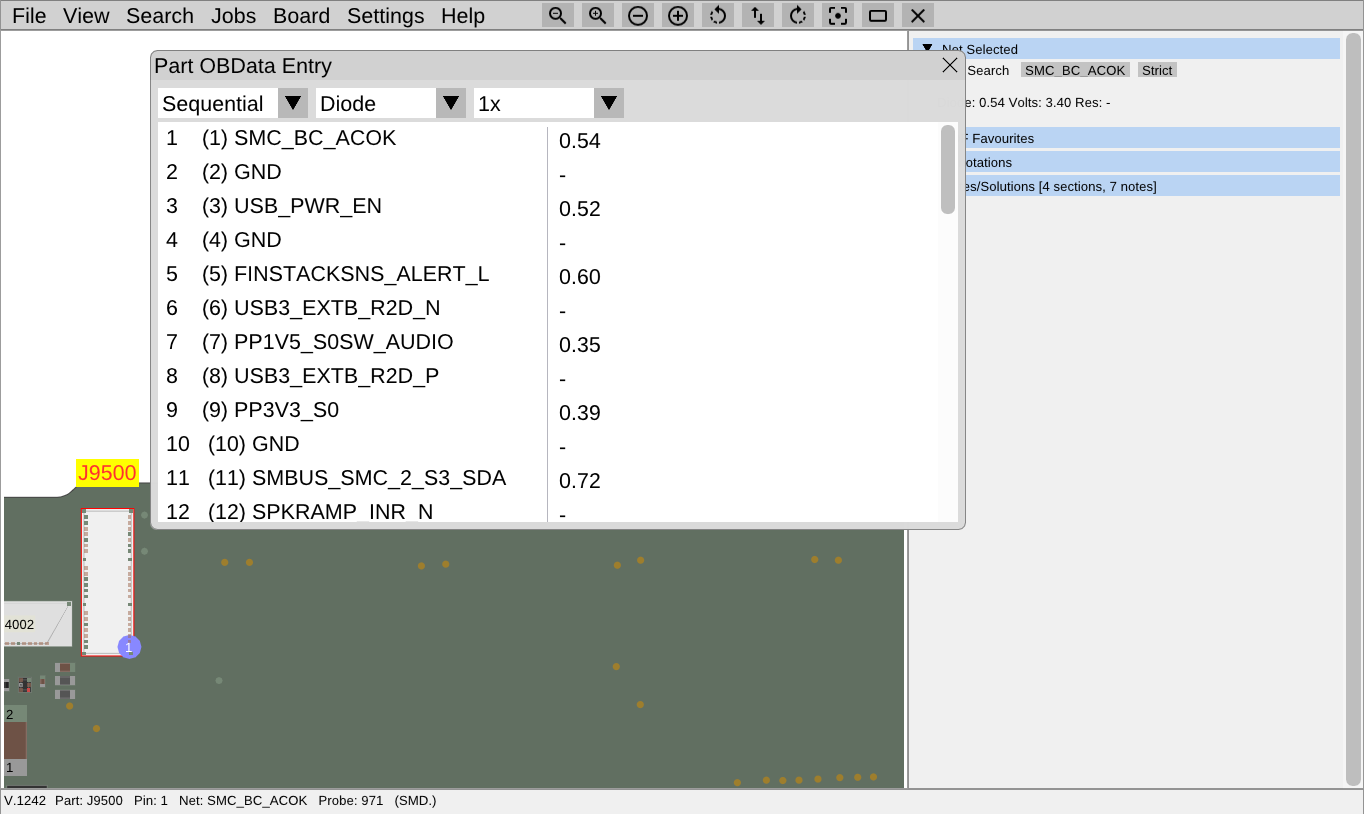The height and width of the screenshot is (814, 1364).
Task: Rotate the board view clockwise
Action: pos(797,15)
